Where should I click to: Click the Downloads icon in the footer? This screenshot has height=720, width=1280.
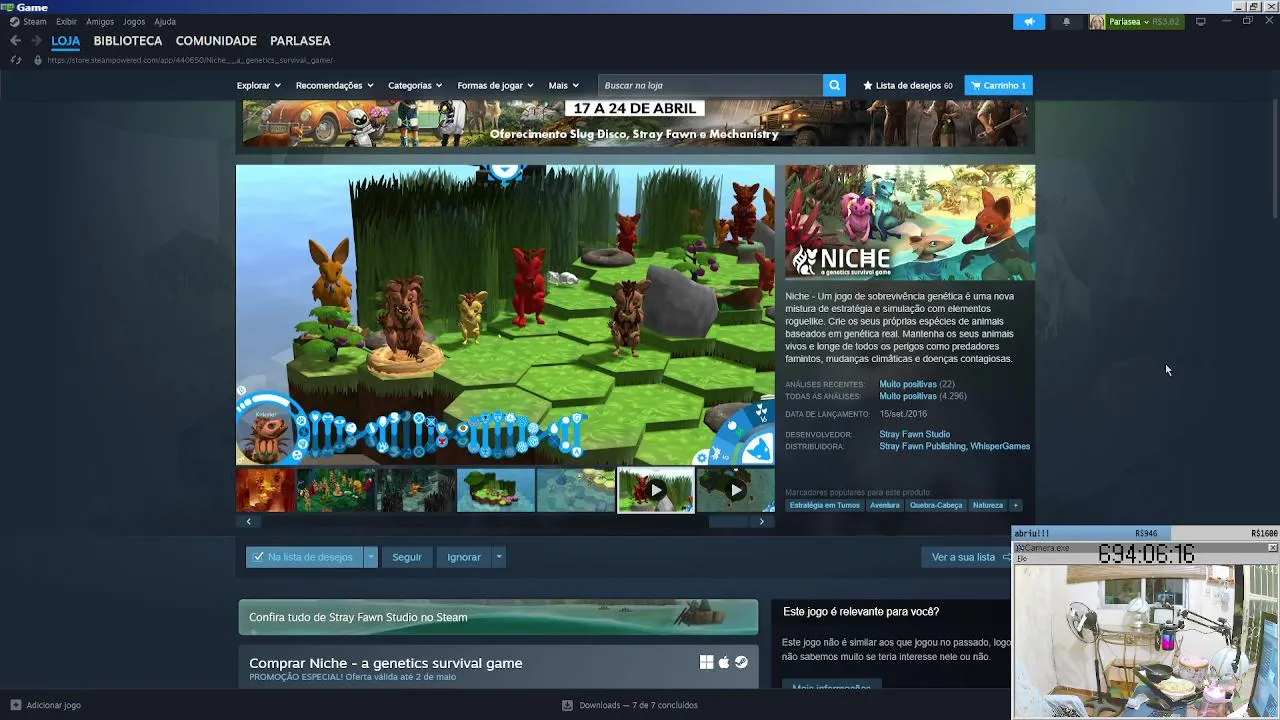(567, 705)
